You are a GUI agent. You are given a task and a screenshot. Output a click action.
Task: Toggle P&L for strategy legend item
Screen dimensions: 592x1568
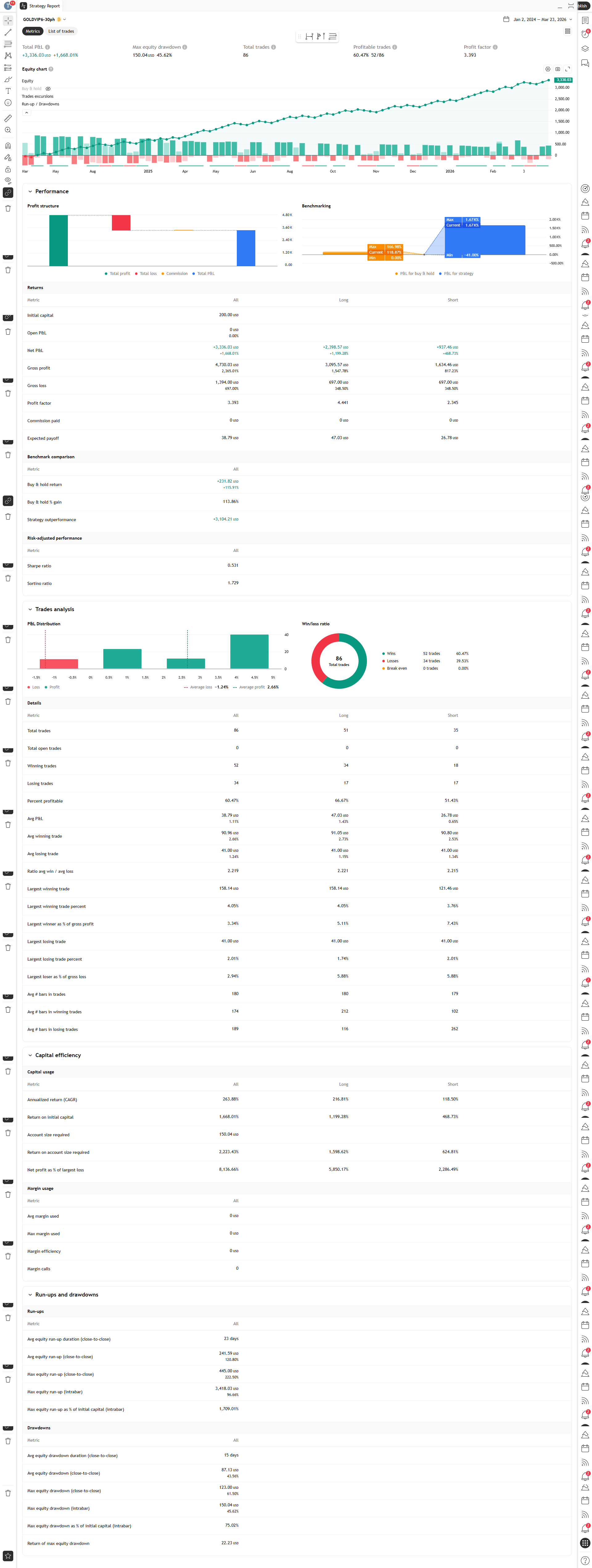456,273
